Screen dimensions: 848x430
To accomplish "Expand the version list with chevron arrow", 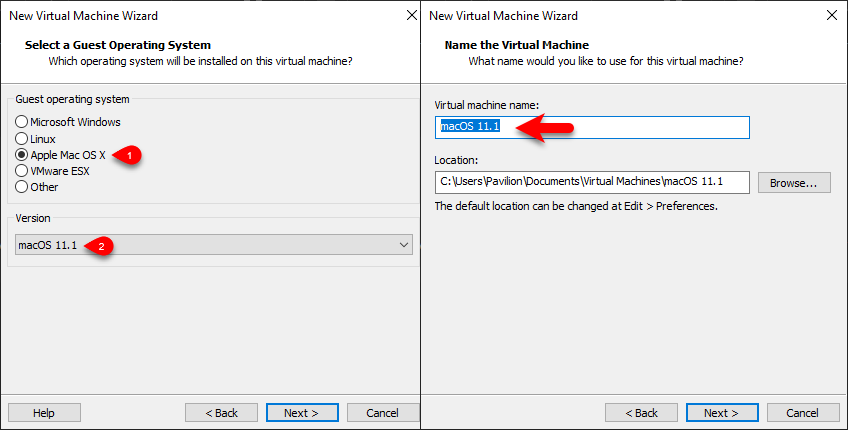I will (x=403, y=244).
